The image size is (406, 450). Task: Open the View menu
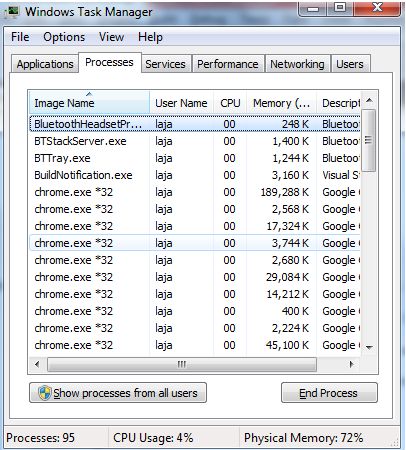click(x=111, y=37)
